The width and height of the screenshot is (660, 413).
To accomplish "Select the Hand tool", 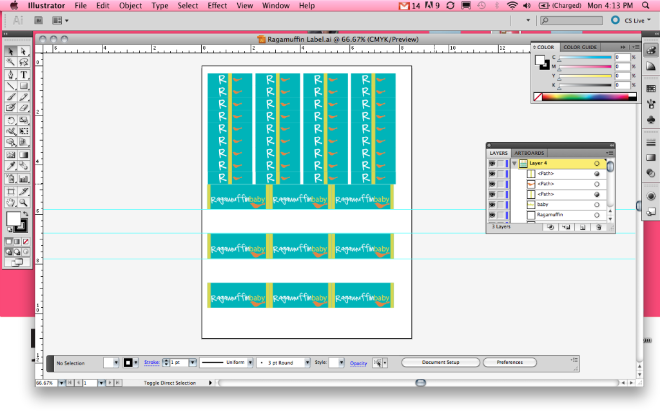I will 11,203.
